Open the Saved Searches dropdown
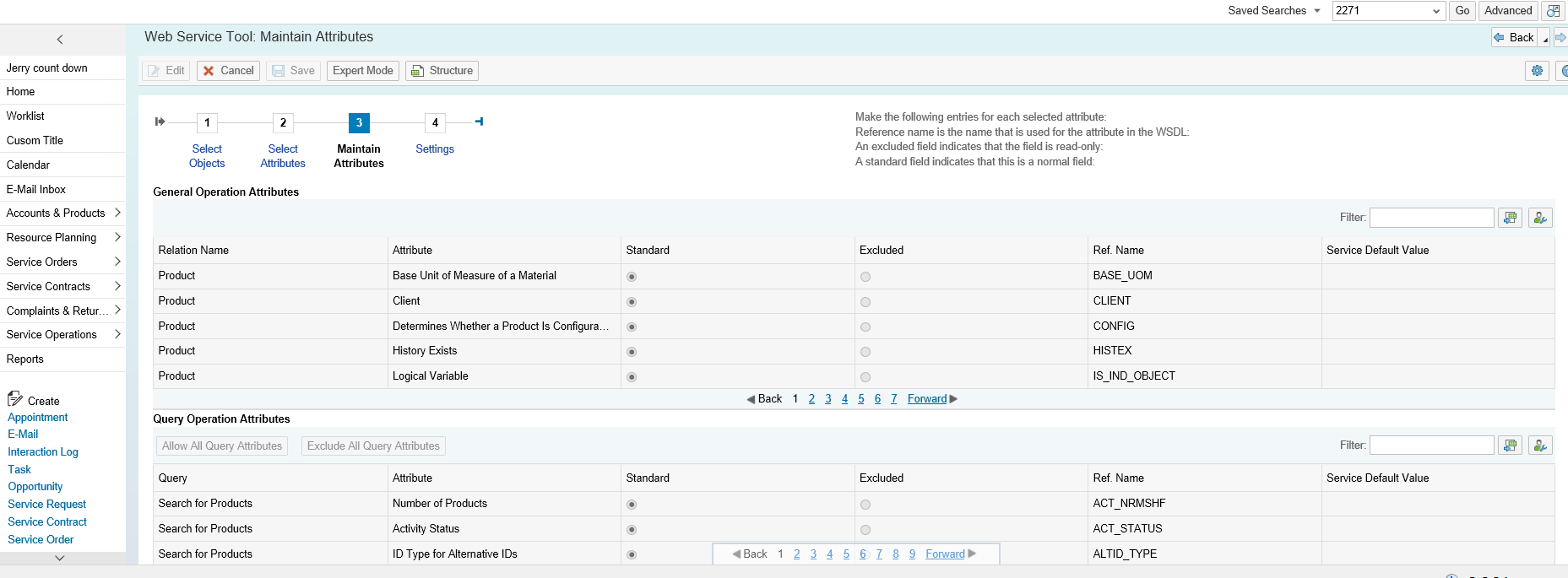This screenshot has height=578, width=1568. [x=1317, y=11]
